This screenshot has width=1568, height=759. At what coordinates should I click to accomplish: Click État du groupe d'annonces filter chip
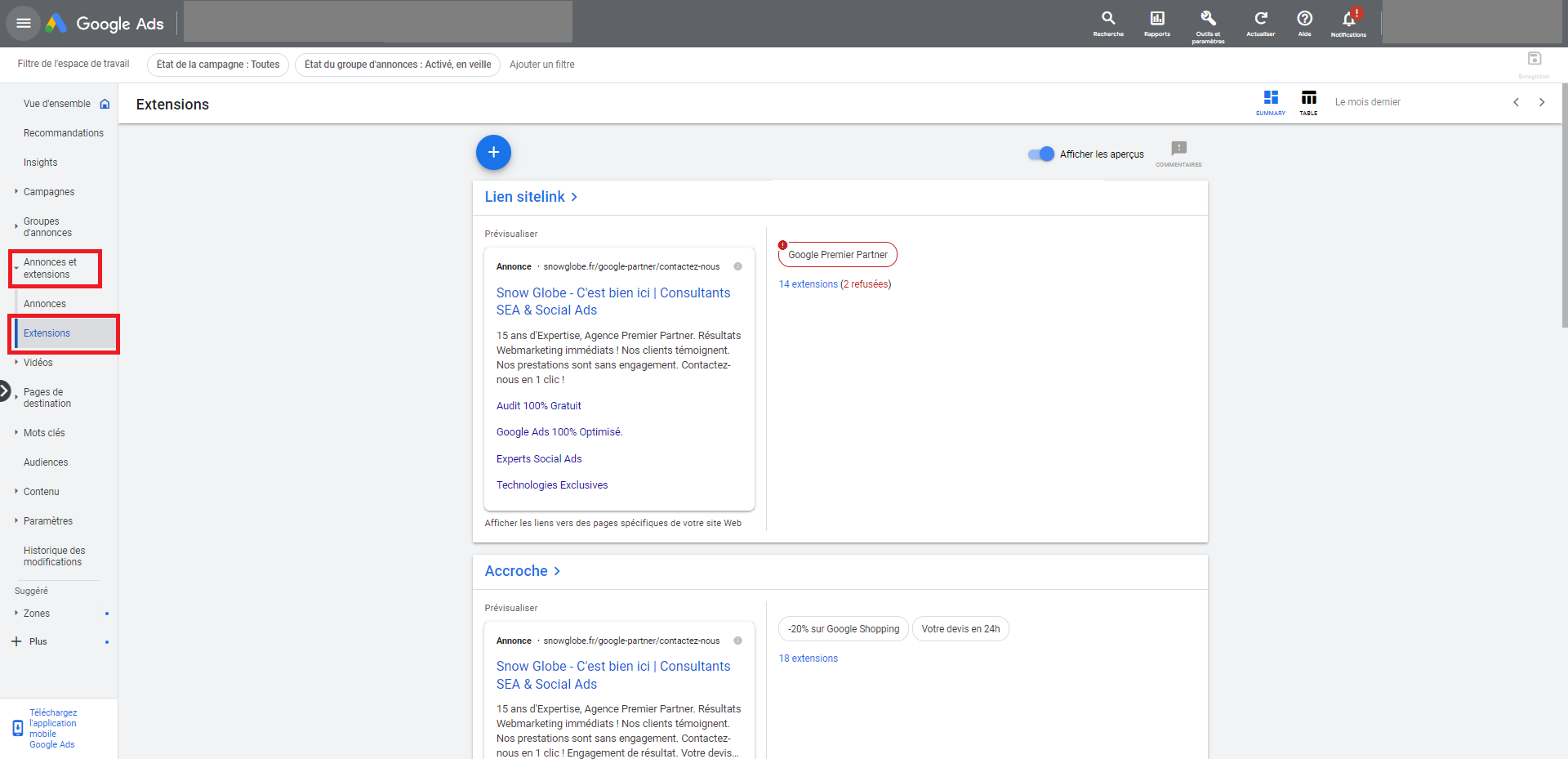point(398,65)
